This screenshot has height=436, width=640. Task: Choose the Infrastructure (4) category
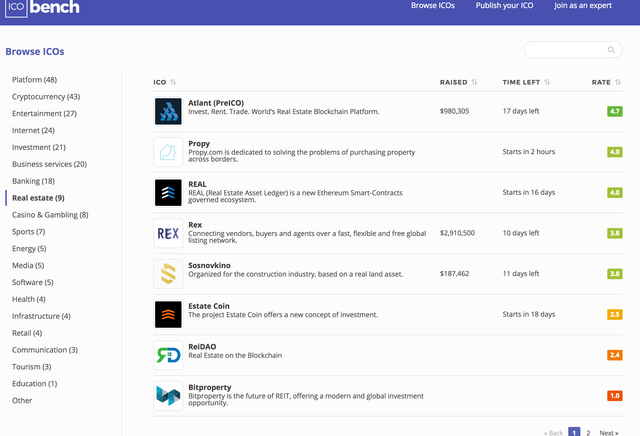point(41,316)
